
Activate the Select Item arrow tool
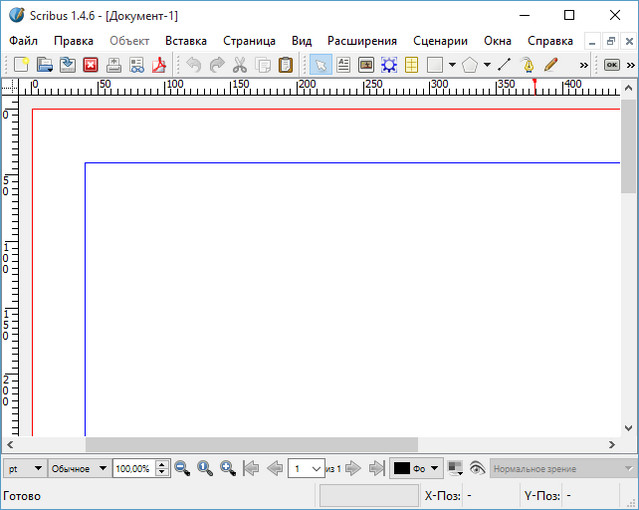pos(320,65)
